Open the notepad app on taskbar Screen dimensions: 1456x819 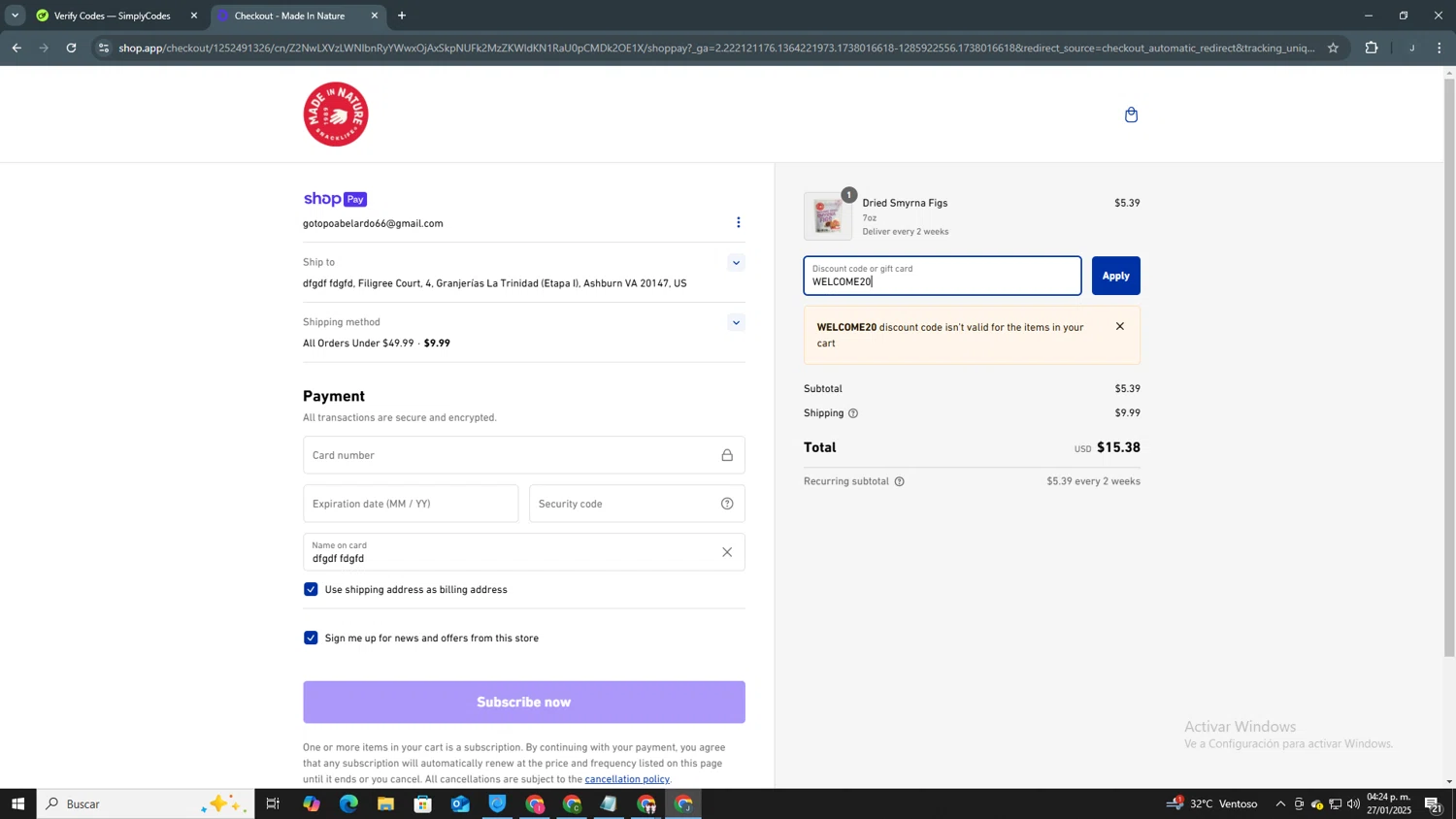(x=609, y=804)
